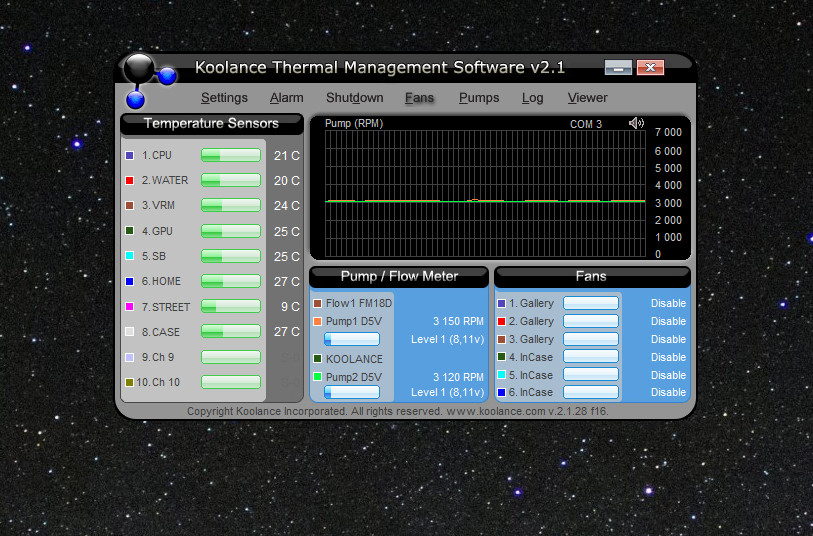Adjust the Pump1 D5V level slider

click(352, 340)
